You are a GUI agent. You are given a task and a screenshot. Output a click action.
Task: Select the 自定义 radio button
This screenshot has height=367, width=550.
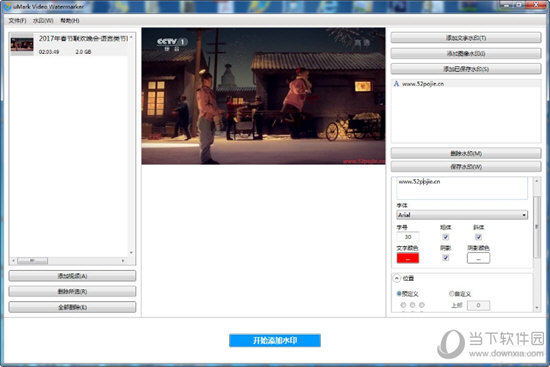pos(451,294)
